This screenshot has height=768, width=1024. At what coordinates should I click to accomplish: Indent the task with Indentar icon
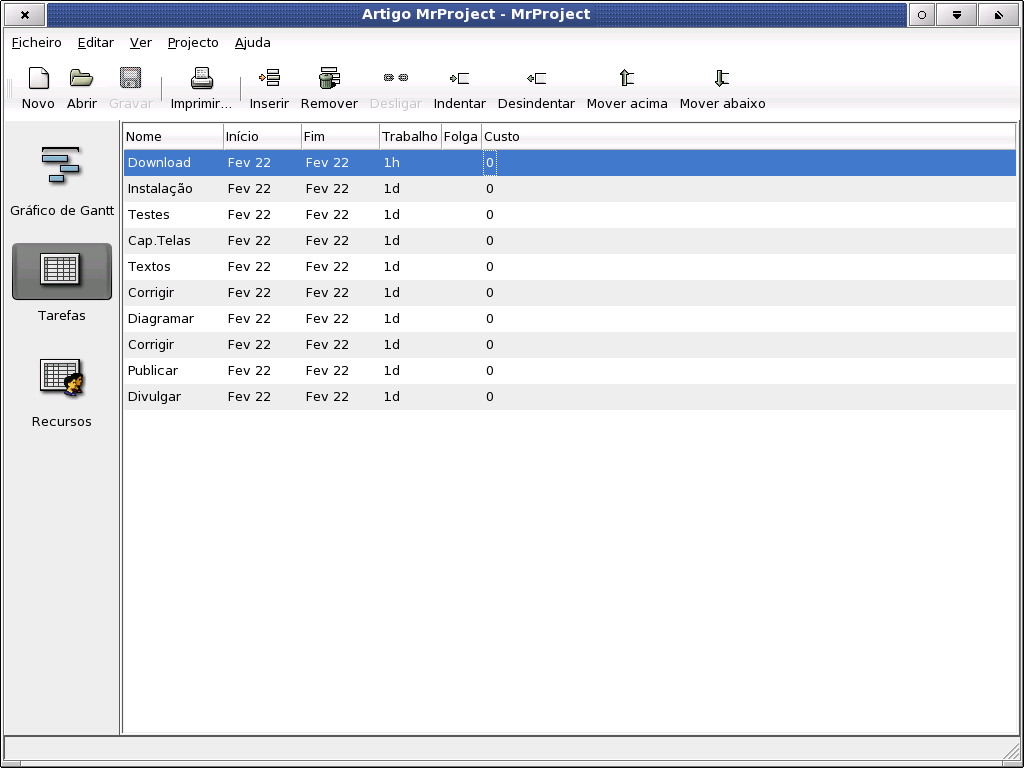click(460, 88)
